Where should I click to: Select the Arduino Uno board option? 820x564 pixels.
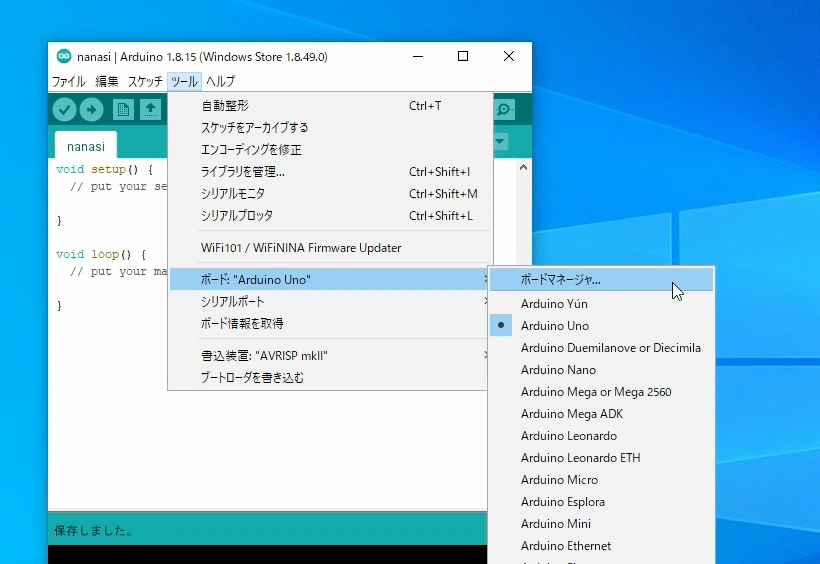[601, 326]
